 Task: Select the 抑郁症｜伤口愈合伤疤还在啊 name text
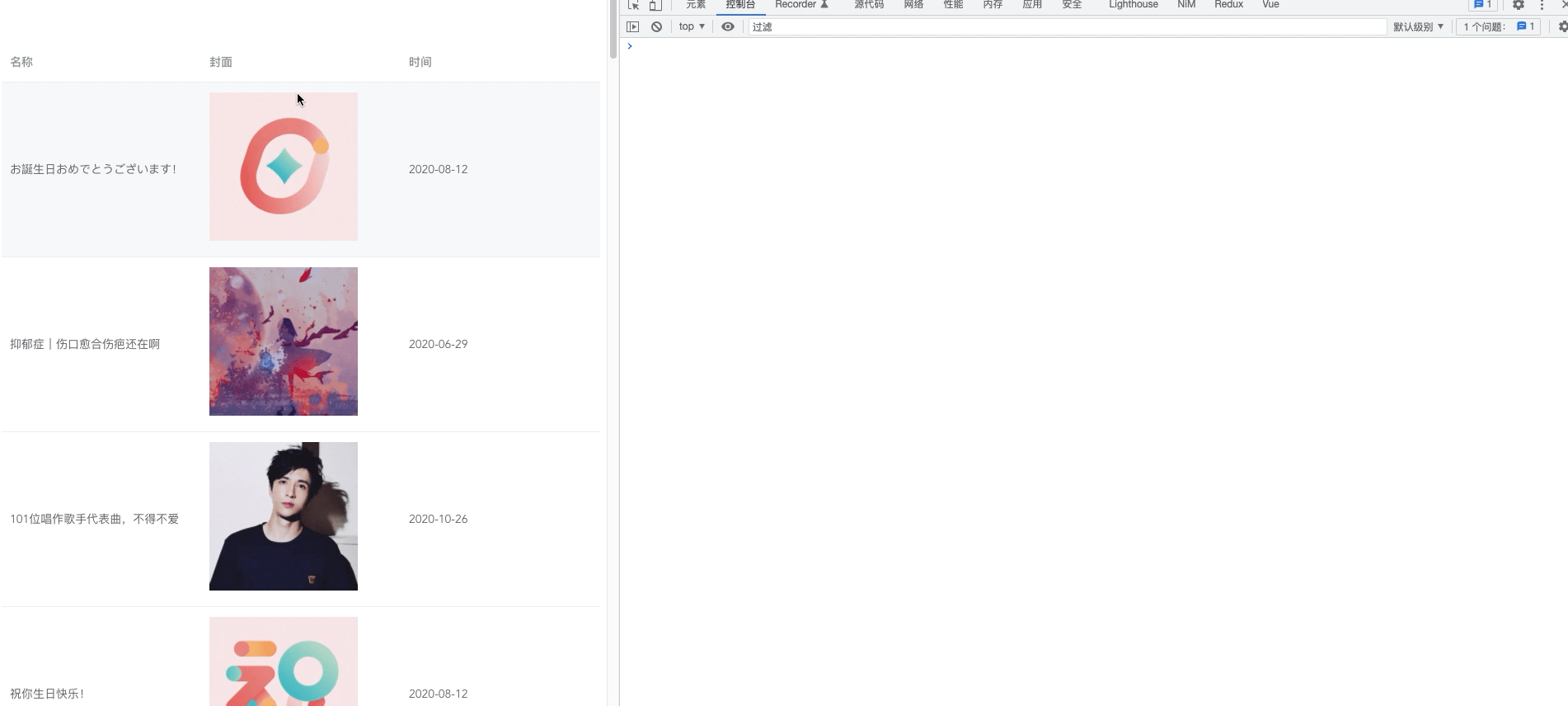85,344
